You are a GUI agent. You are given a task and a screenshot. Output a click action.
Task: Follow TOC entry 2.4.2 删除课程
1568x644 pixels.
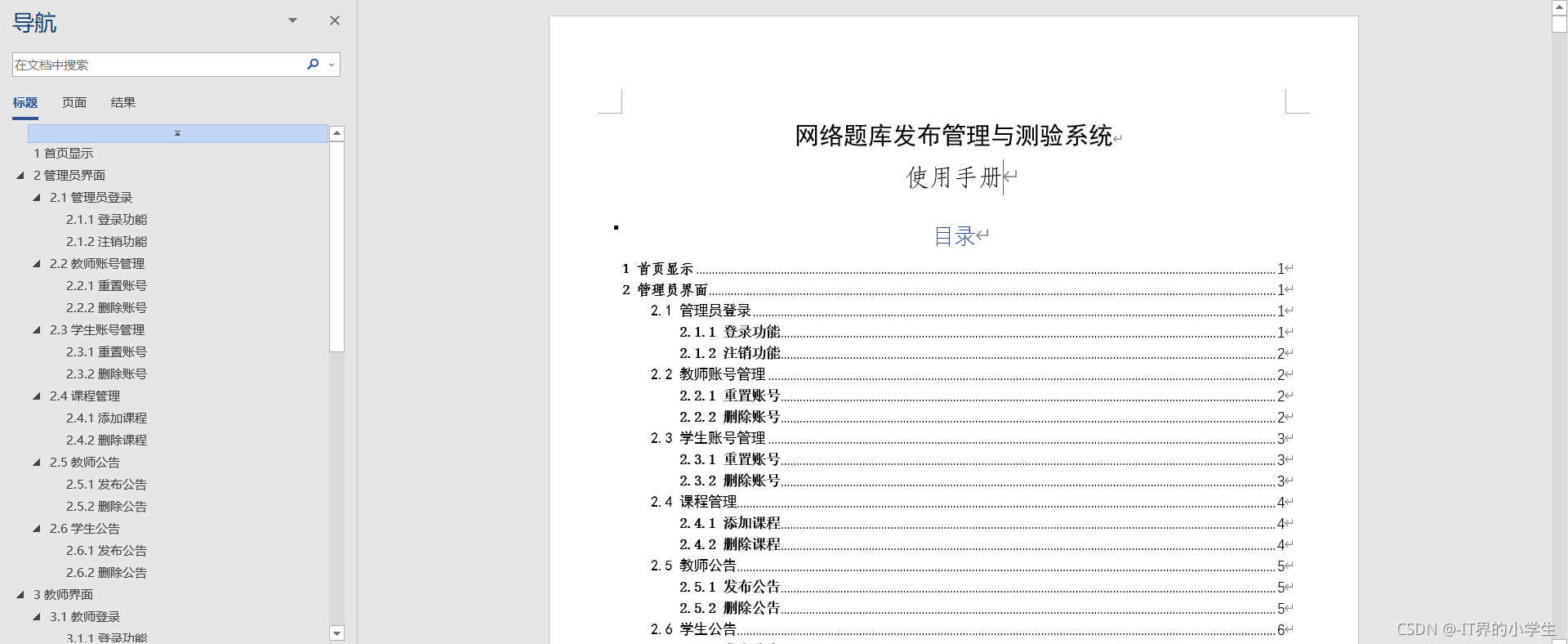pos(982,544)
